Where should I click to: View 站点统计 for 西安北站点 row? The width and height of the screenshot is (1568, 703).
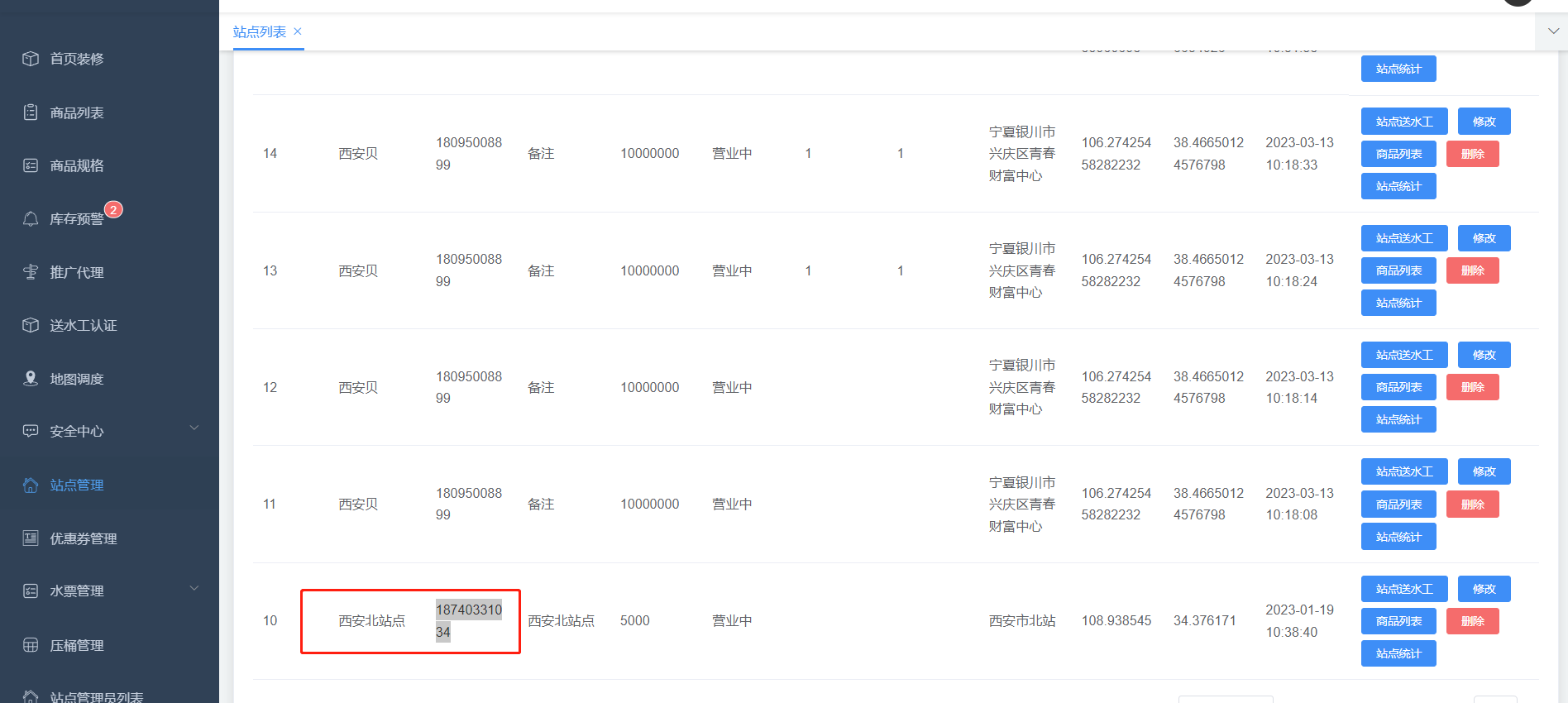[1398, 653]
